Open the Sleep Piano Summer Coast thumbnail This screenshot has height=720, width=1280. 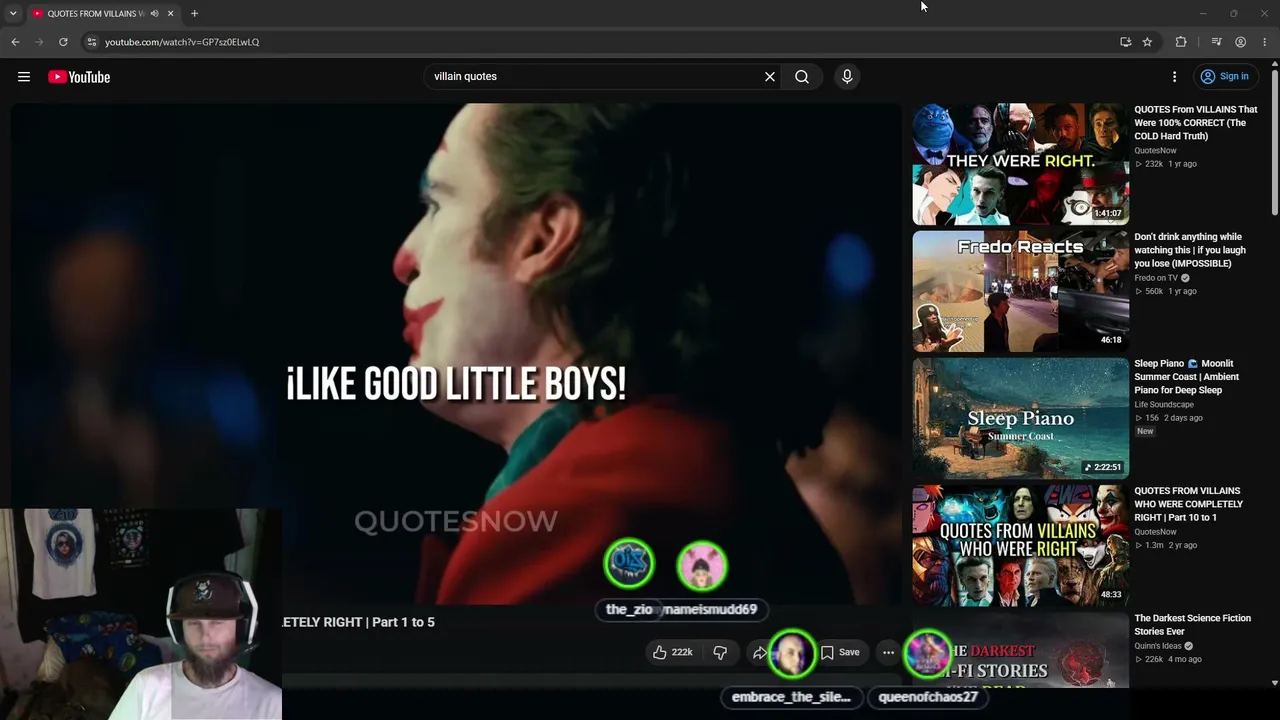click(x=1020, y=419)
